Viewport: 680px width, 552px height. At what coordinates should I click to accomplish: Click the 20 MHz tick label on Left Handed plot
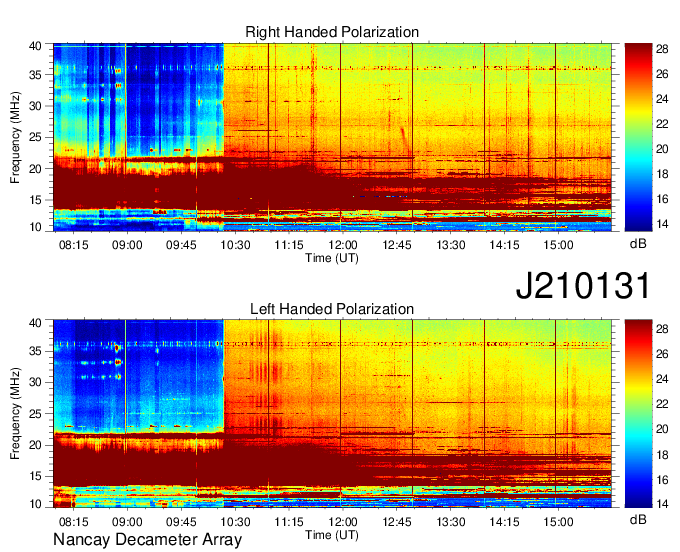click(36, 445)
